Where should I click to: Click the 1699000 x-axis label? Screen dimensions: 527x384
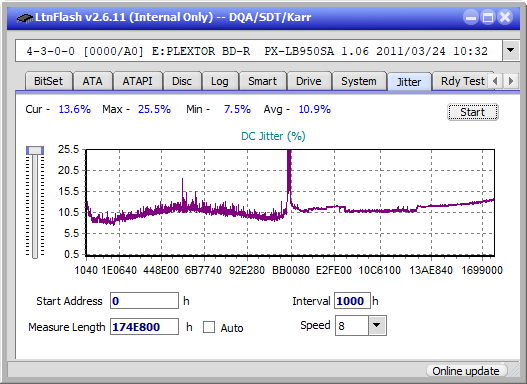coord(482,270)
